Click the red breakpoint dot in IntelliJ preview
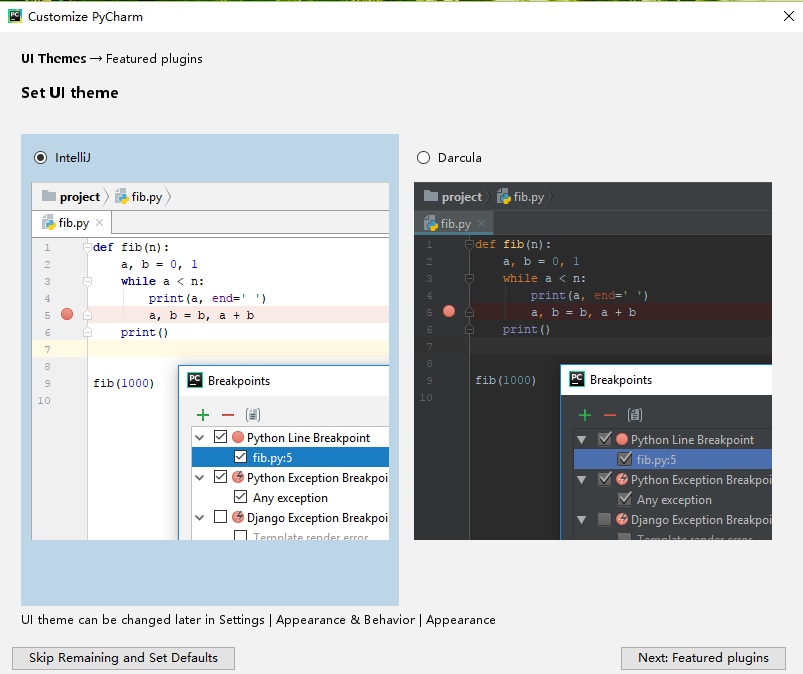This screenshot has width=803, height=674. 67,314
